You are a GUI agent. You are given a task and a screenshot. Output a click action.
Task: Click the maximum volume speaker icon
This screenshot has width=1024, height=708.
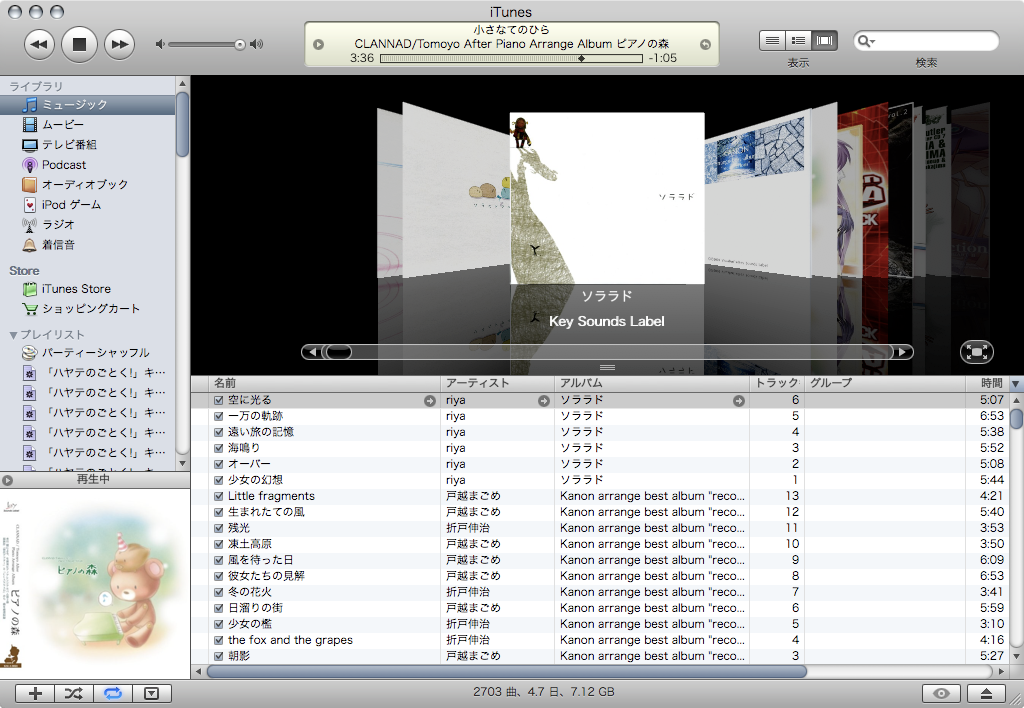[x=257, y=44]
